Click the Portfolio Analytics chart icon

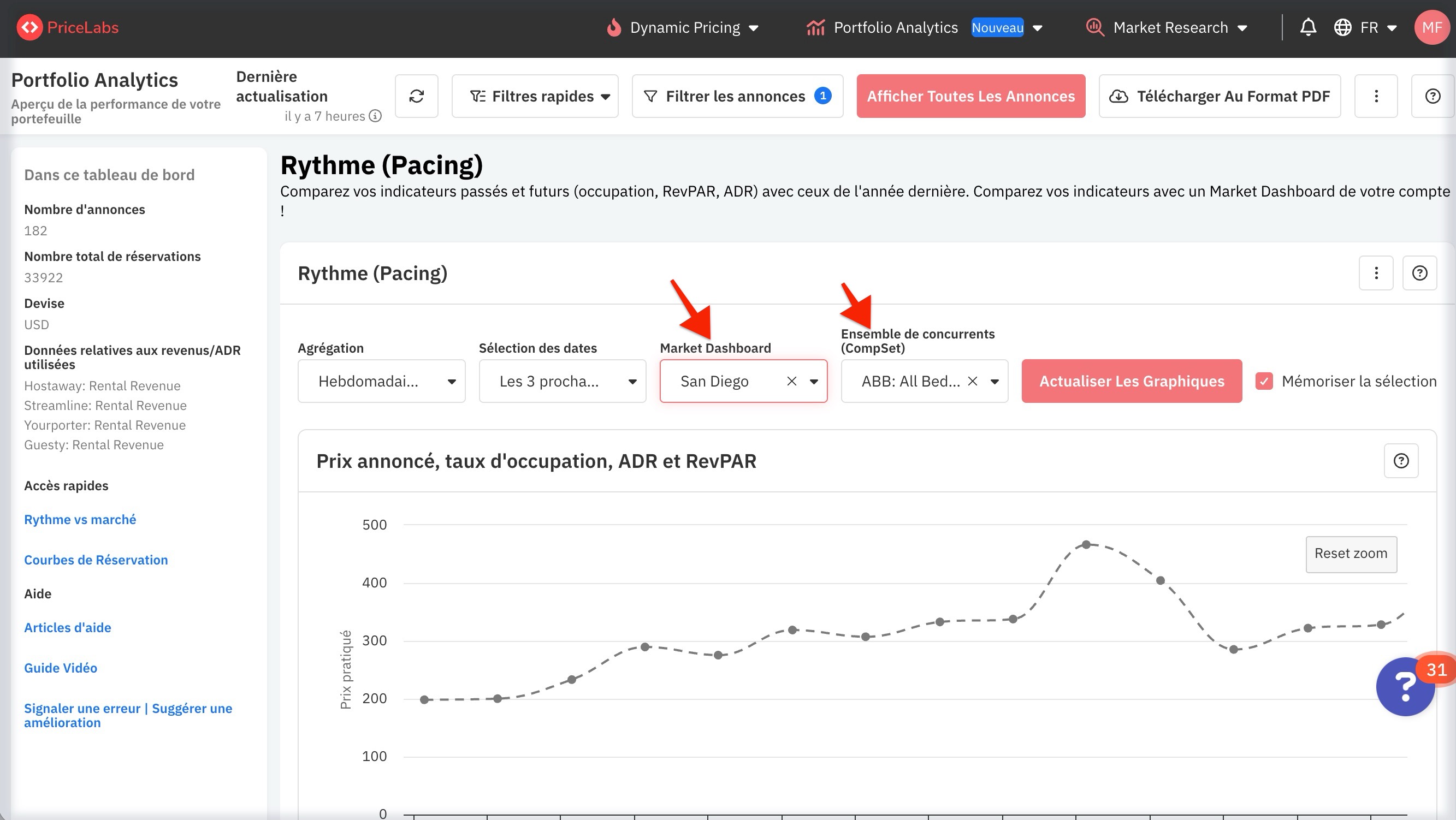[x=815, y=27]
